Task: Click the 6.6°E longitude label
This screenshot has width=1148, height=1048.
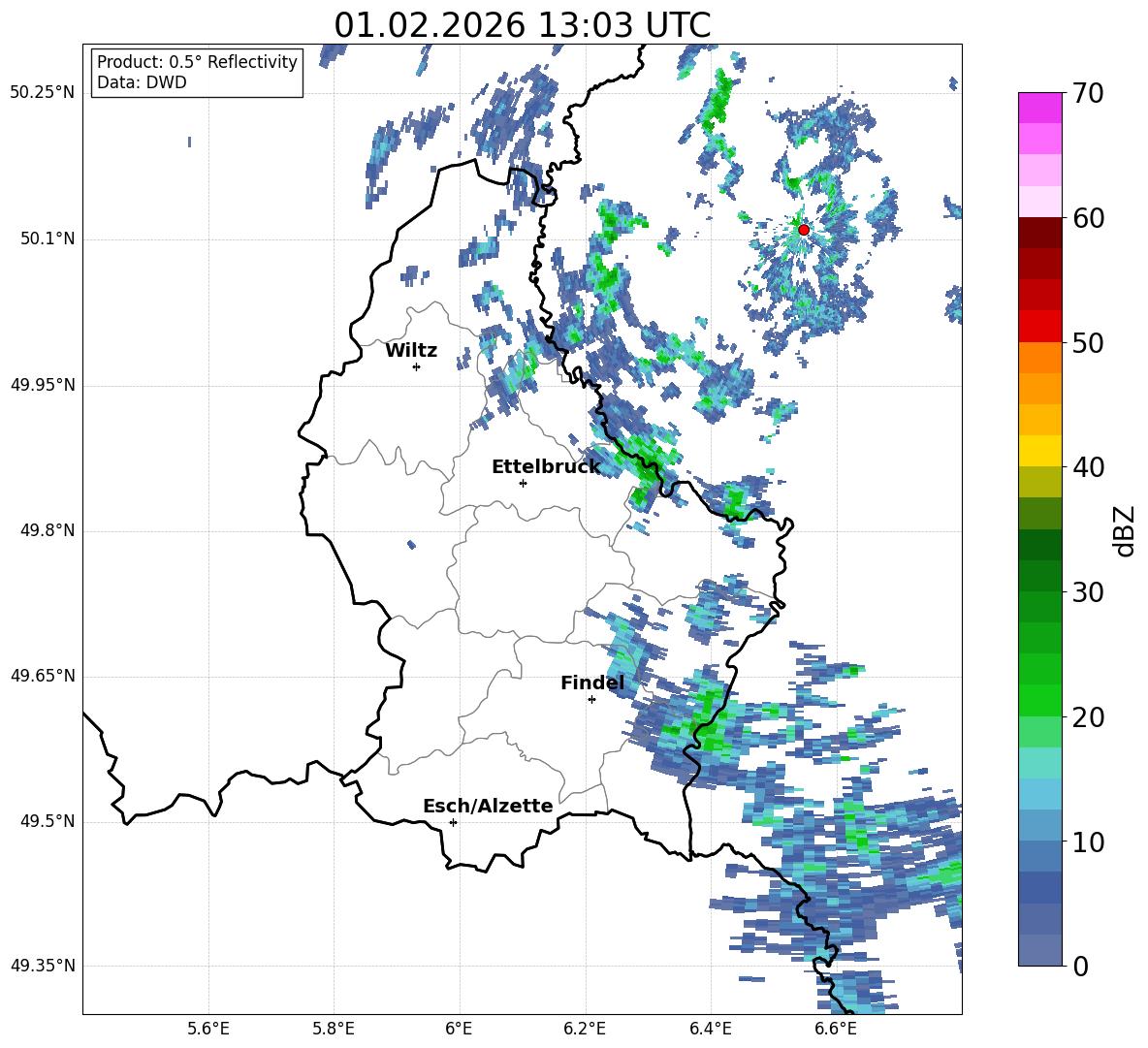Action: coord(836,1029)
